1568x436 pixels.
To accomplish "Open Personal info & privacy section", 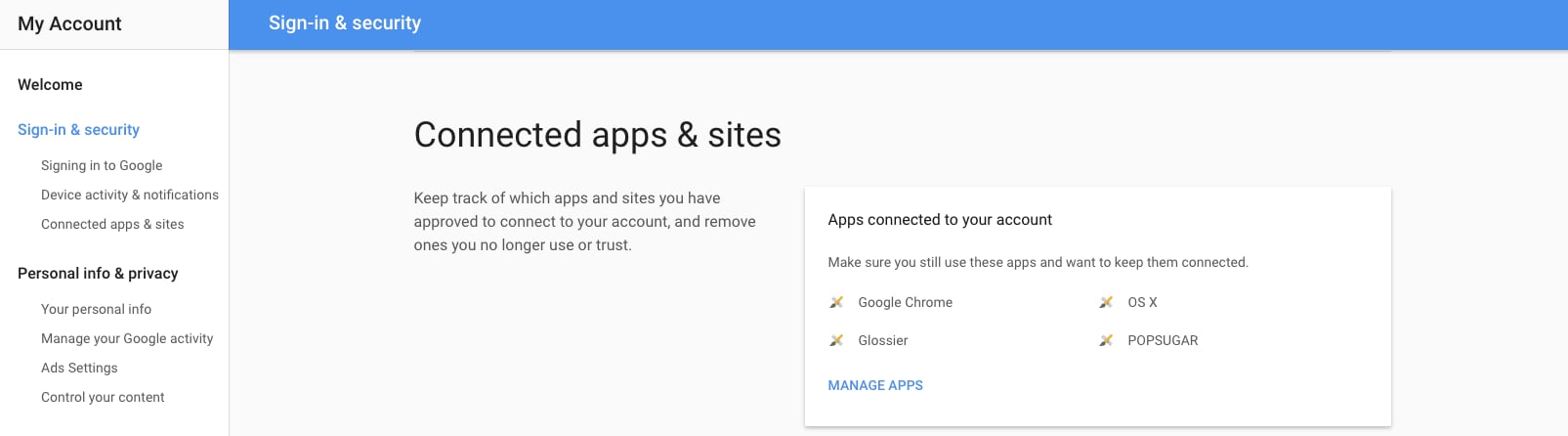I will [x=98, y=274].
